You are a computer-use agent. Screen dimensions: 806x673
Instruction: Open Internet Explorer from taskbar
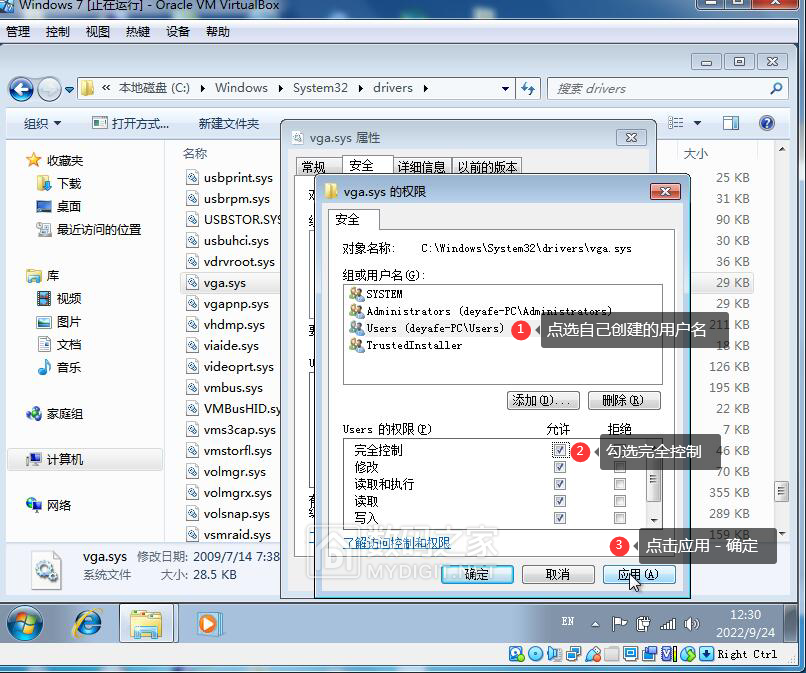[88, 623]
